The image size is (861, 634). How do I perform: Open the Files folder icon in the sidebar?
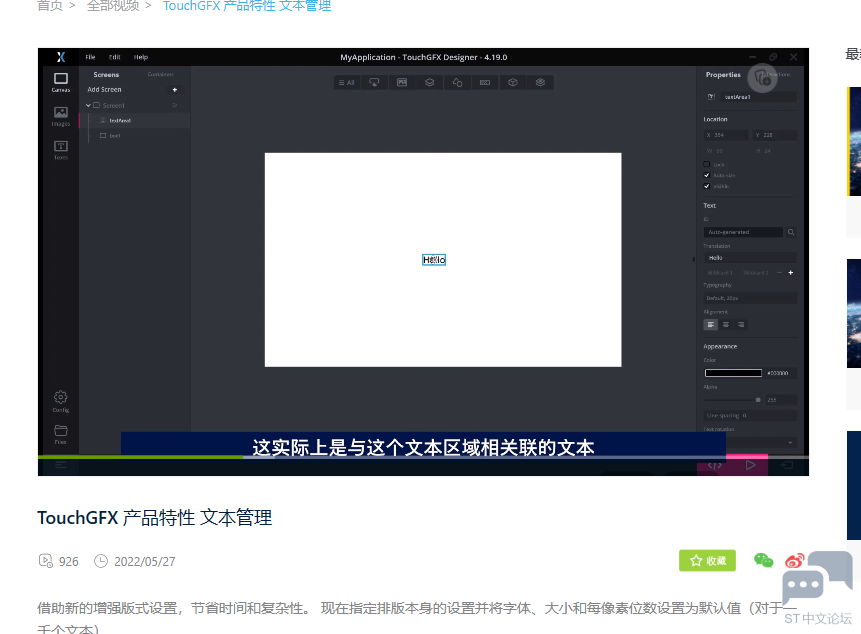[x=60, y=434]
